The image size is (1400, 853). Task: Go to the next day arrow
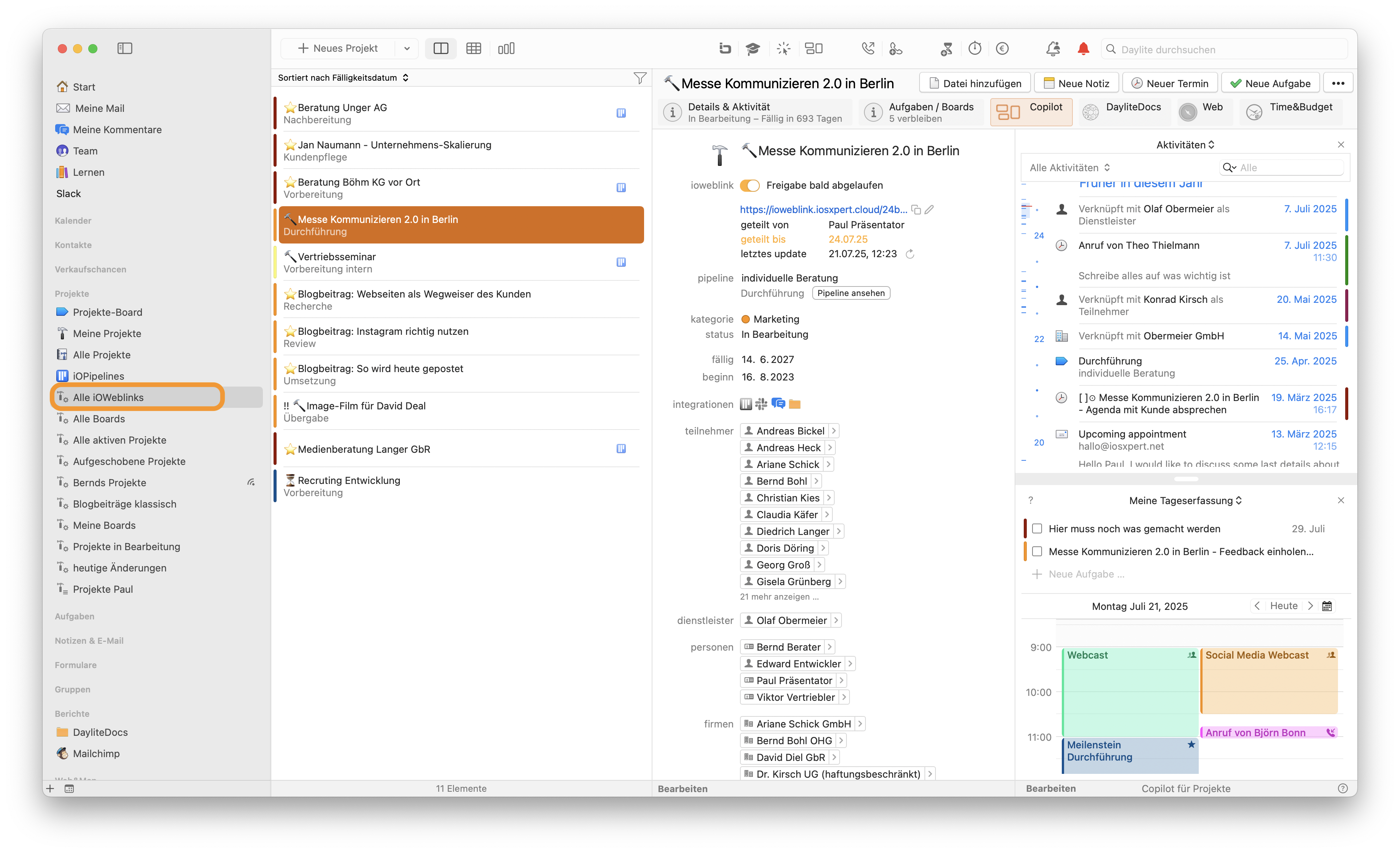click(x=1310, y=606)
